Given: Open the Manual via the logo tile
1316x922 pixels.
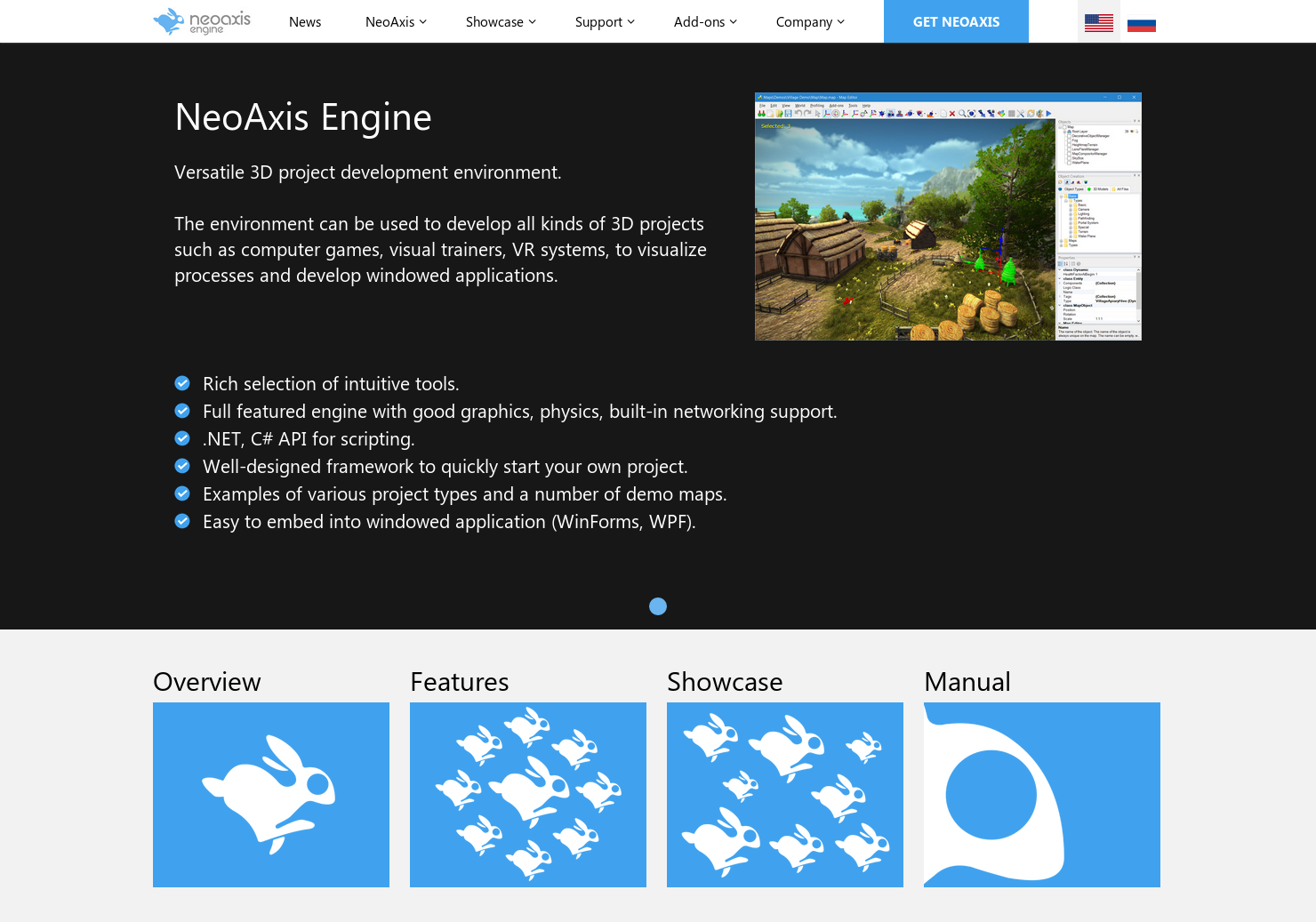Looking at the screenshot, I should 1041,794.
